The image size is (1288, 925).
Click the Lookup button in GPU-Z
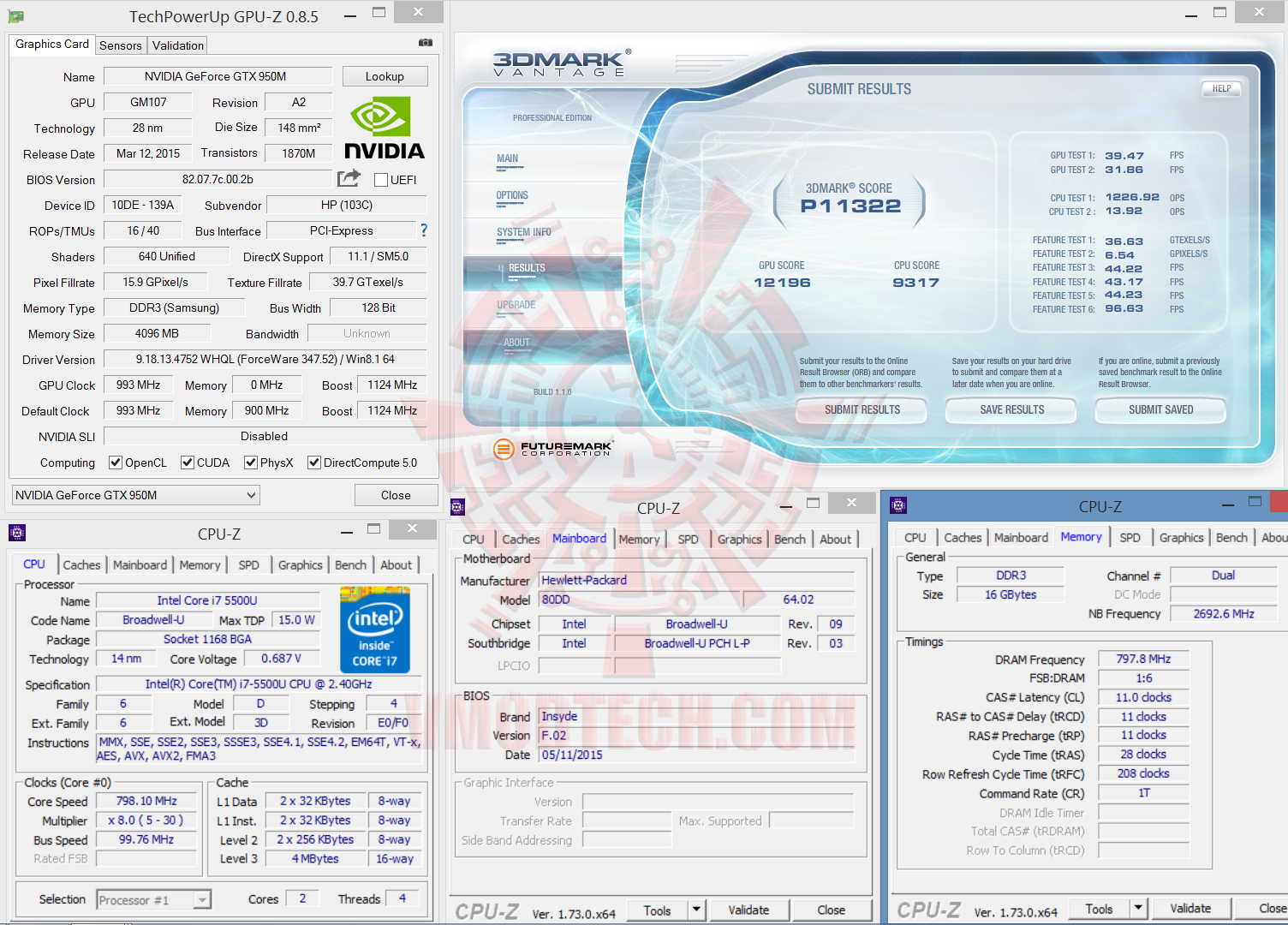[x=385, y=76]
